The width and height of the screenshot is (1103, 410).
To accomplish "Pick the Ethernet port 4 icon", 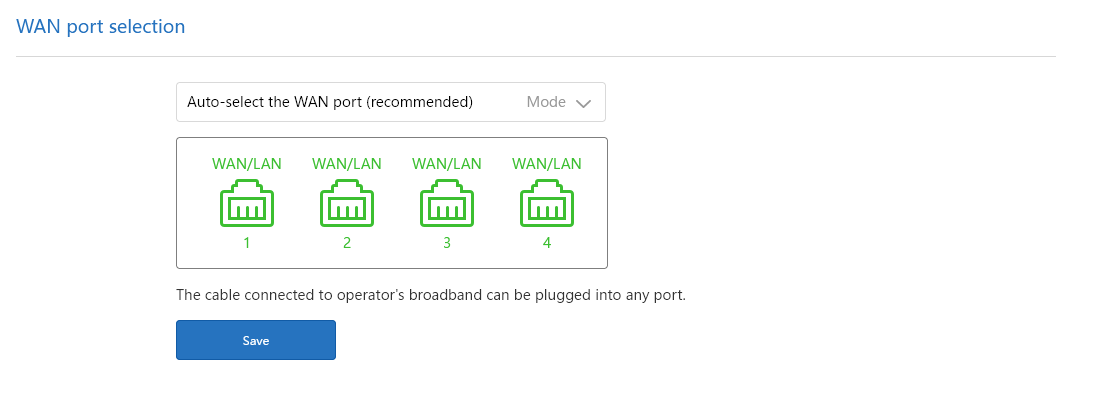I will [547, 205].
